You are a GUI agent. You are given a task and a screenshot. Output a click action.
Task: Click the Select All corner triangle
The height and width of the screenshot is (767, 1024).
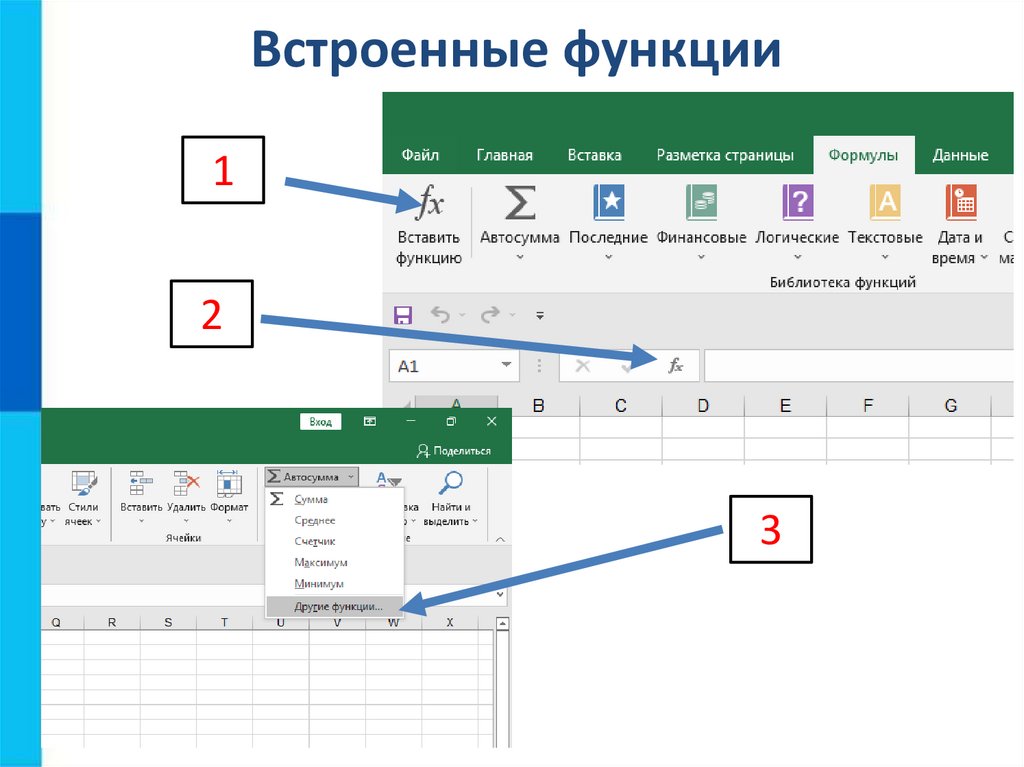pyautogui.click(x=408, y=405)
